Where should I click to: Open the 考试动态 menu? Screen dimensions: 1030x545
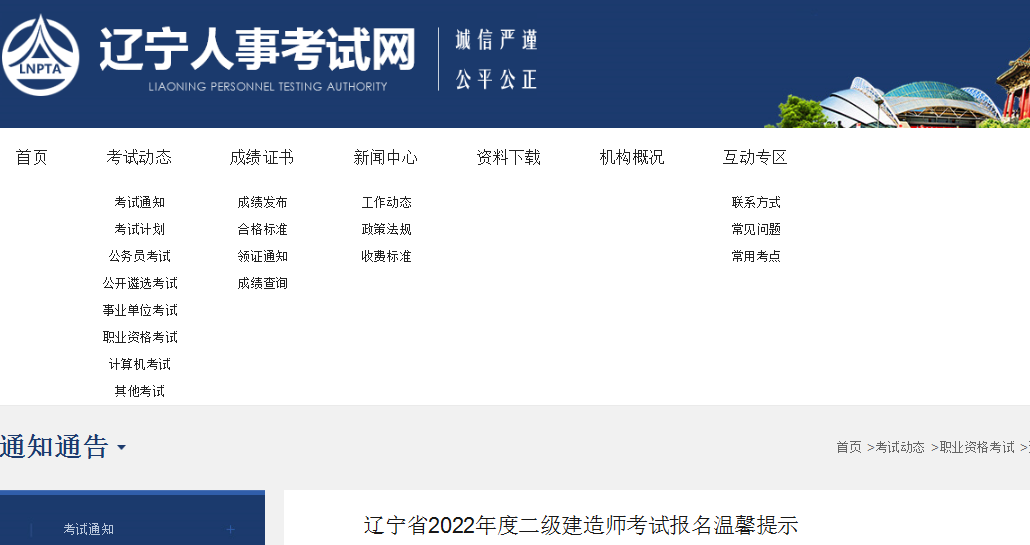(x=139, y=157)
